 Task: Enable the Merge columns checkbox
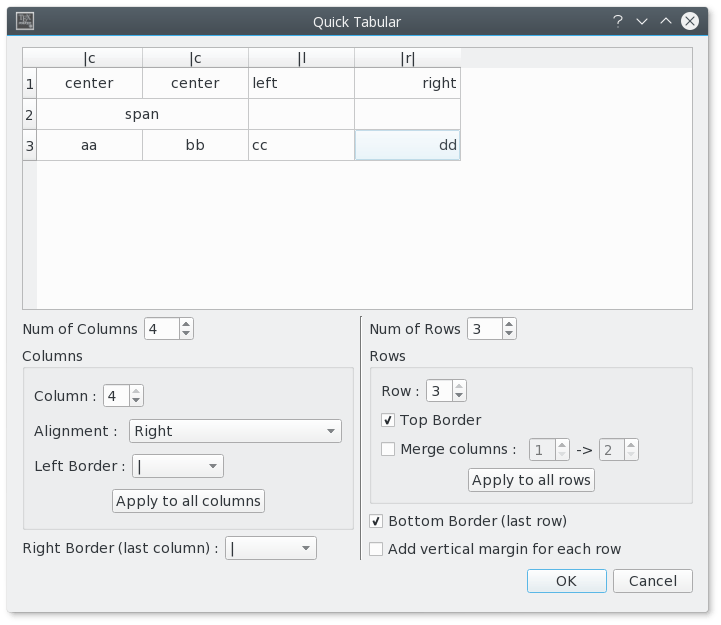coord(388,450)
